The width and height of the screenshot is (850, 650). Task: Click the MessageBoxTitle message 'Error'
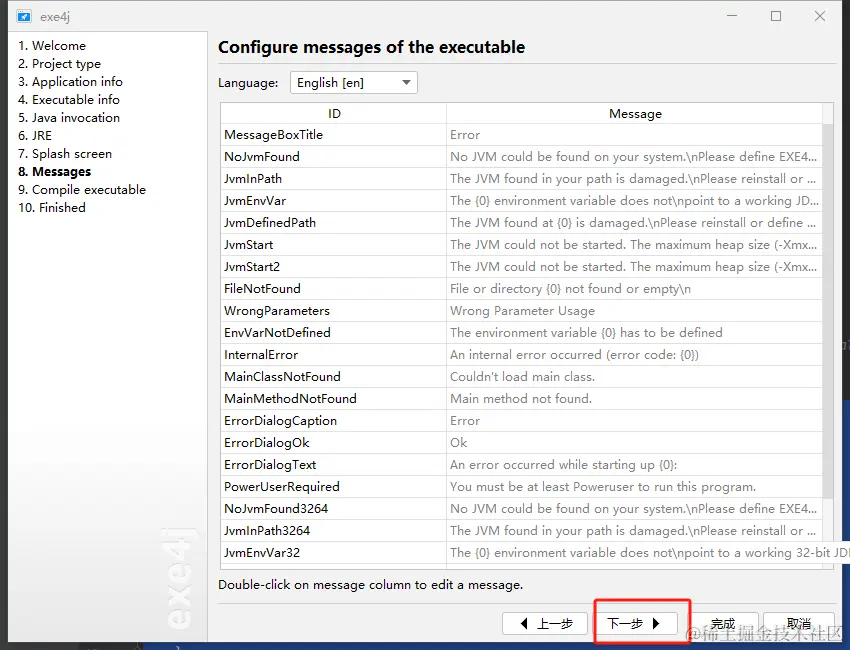(634, 134)
